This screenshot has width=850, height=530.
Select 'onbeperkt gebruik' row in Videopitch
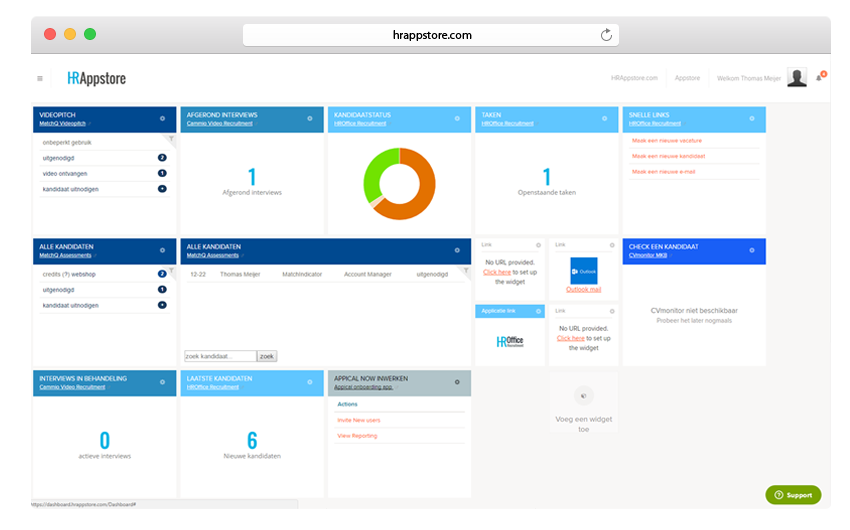(104, 143)
